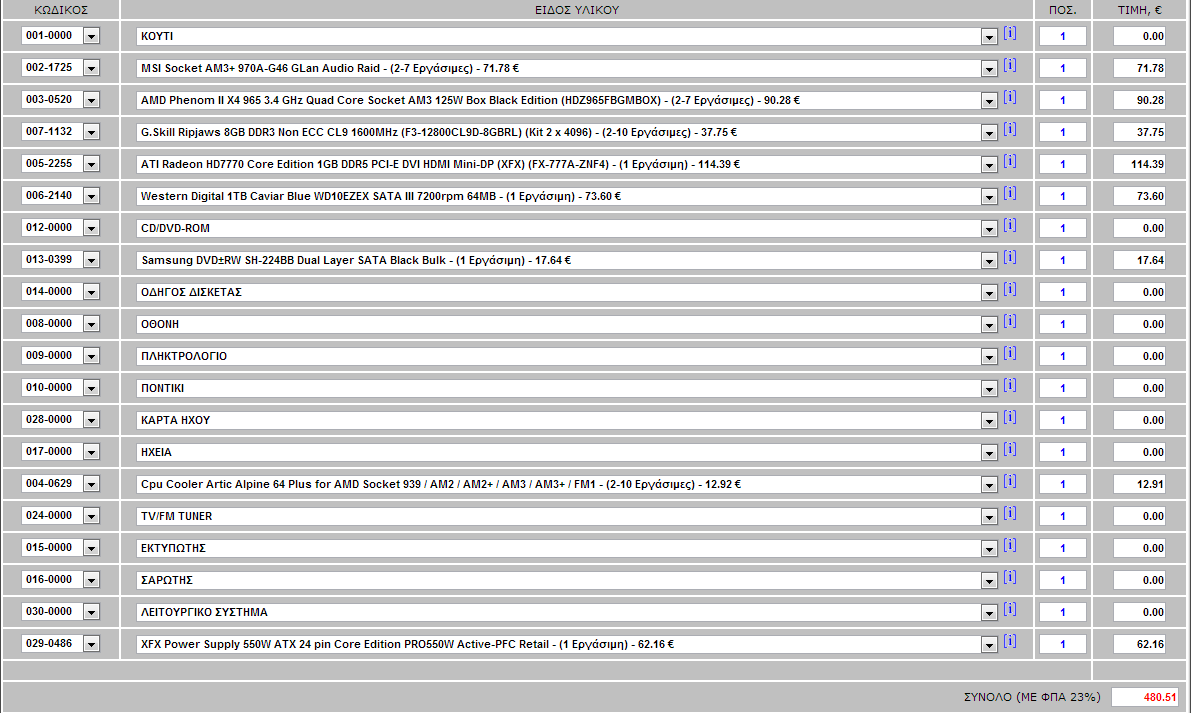Expand code dropdown 001-0000

pos(91,36)
